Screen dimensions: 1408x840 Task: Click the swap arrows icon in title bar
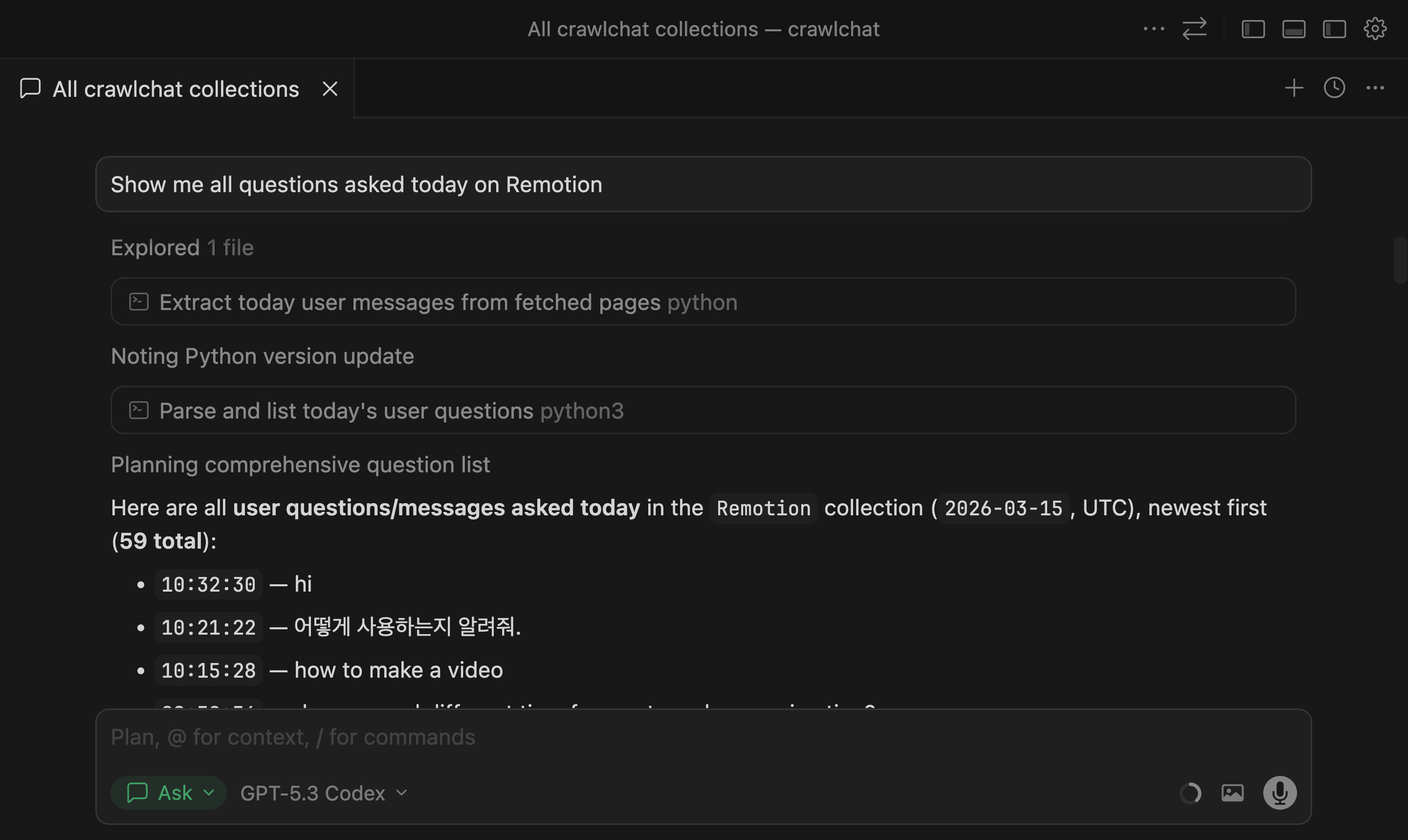click(x=1194, y=29)
